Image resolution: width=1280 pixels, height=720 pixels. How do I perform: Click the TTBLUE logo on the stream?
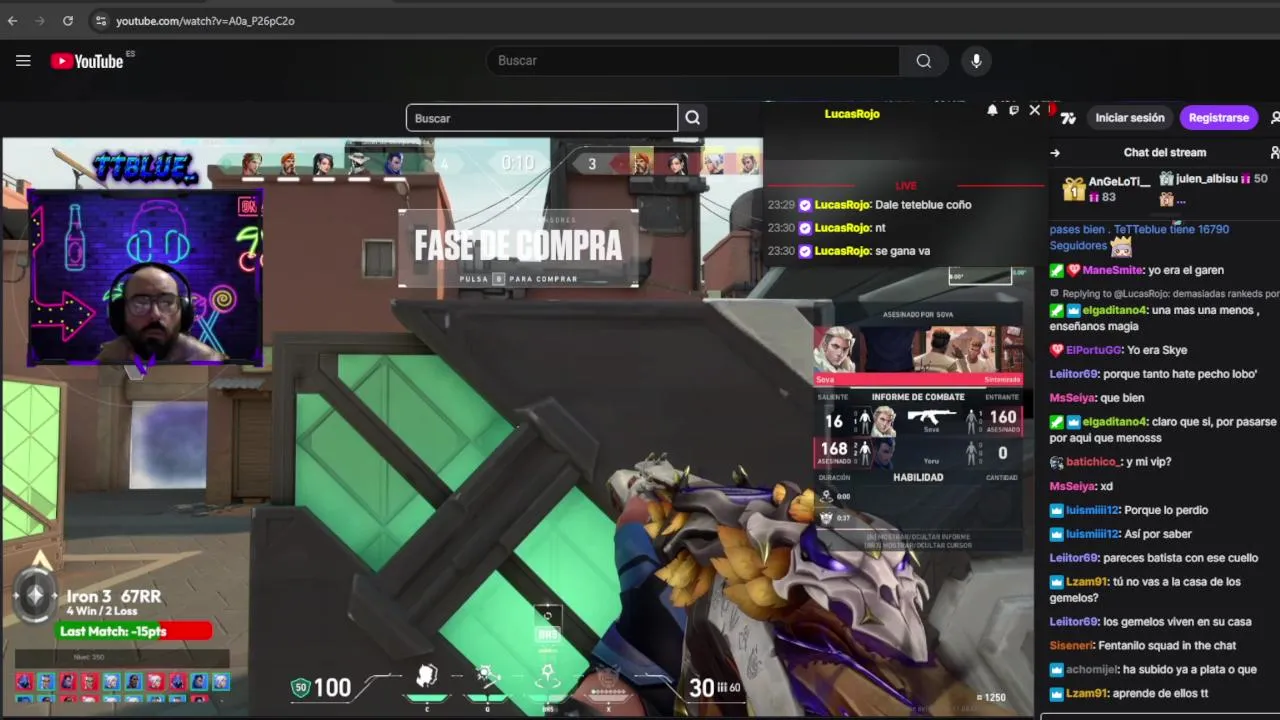click(146, 169)
